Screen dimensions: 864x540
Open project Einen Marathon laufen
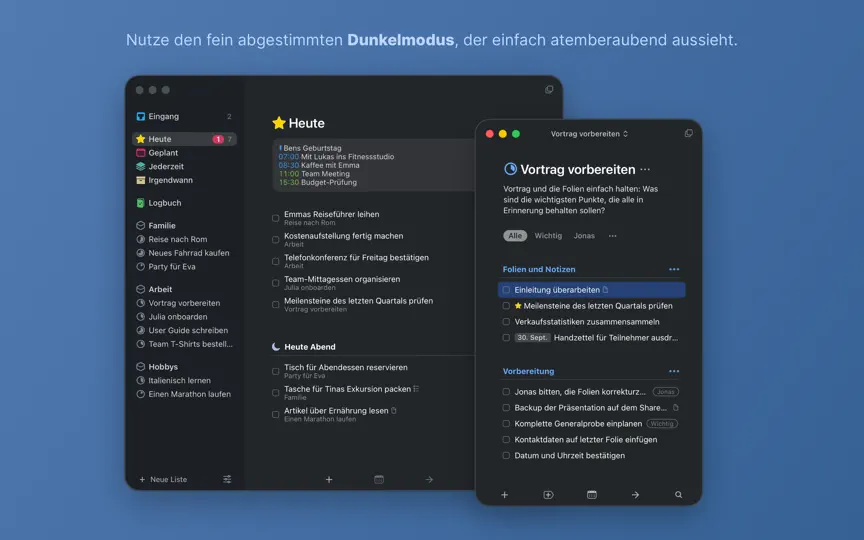coord(184,395)
